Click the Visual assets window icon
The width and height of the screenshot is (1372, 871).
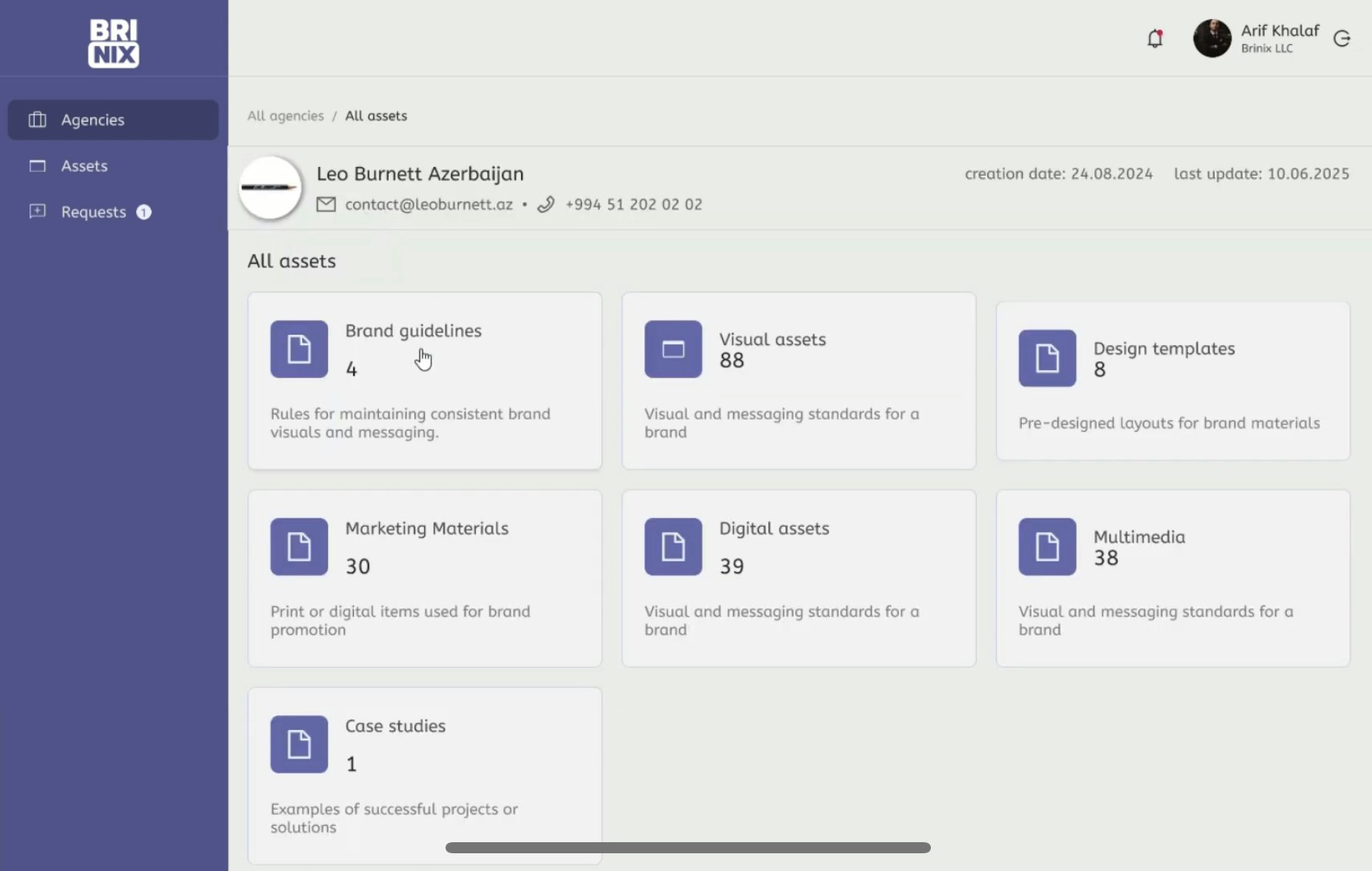(x=673, y=349)
